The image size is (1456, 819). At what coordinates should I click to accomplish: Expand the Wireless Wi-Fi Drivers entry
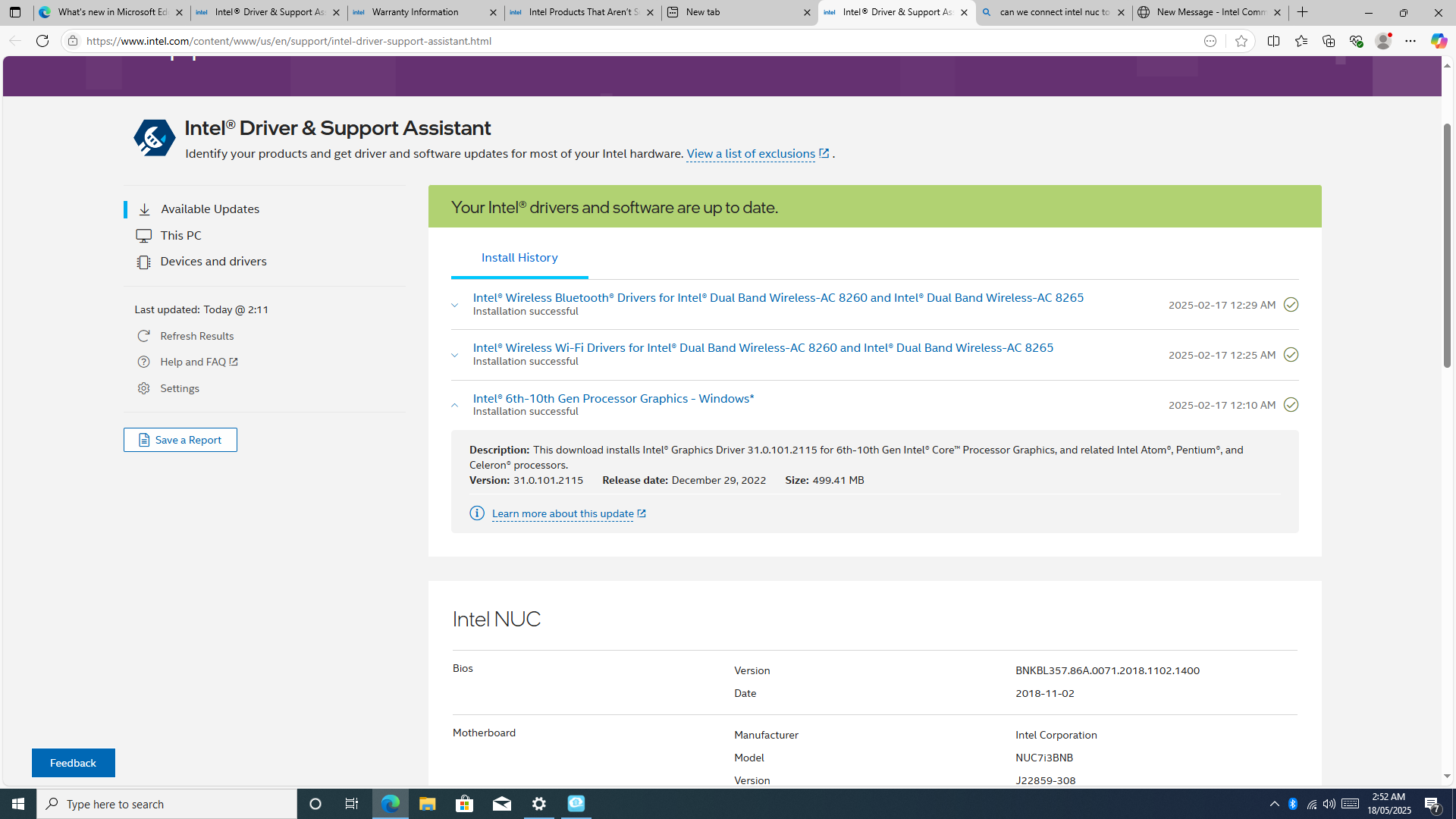[455, 355]
